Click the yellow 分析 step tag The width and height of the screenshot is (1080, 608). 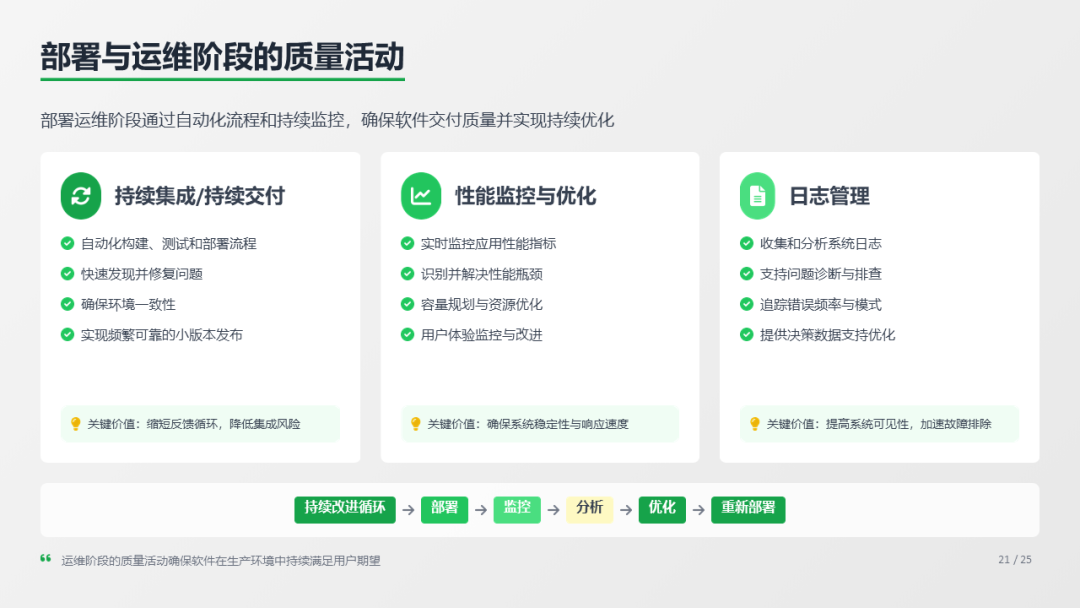click(x=589, y=509)
